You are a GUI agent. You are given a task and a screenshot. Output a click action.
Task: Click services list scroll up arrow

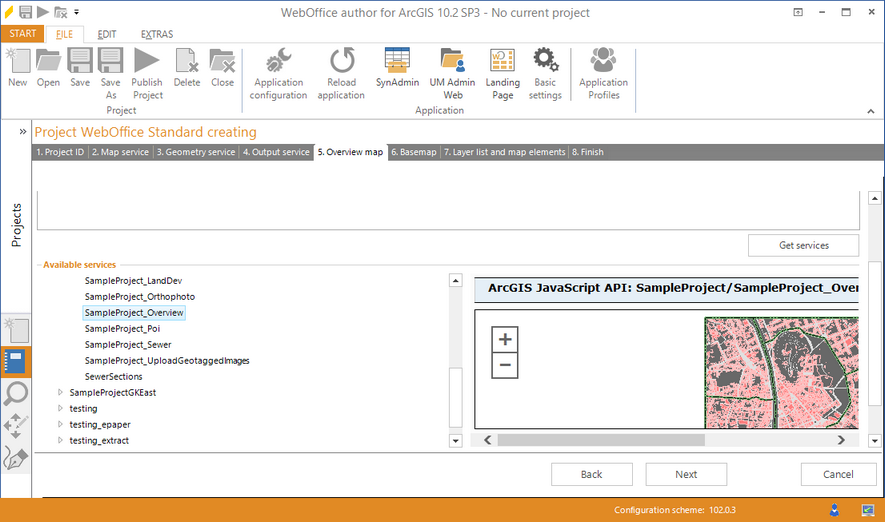tap(455, 280)
